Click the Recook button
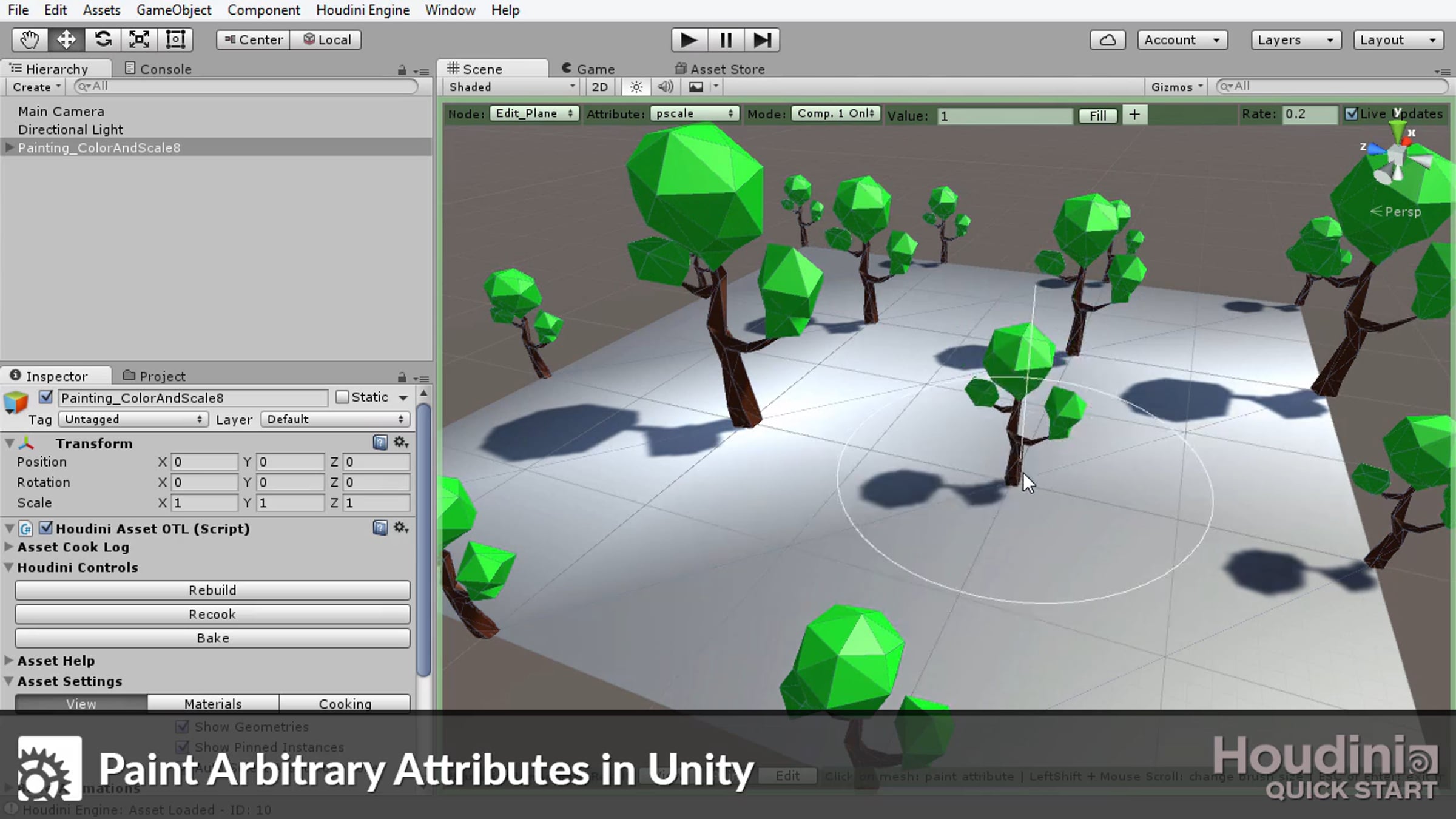The image size is (1456, 819). [x=212, y=614]
